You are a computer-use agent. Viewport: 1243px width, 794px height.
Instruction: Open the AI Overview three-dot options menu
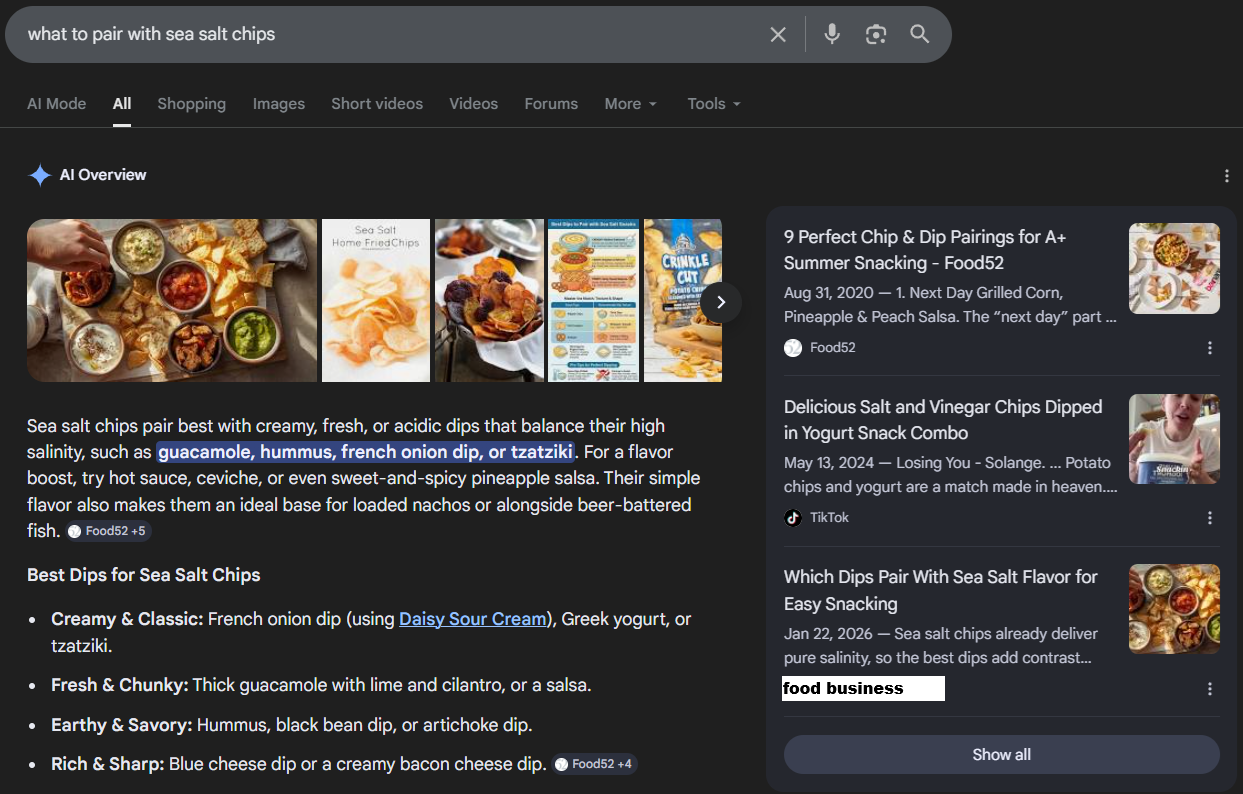1227,176
